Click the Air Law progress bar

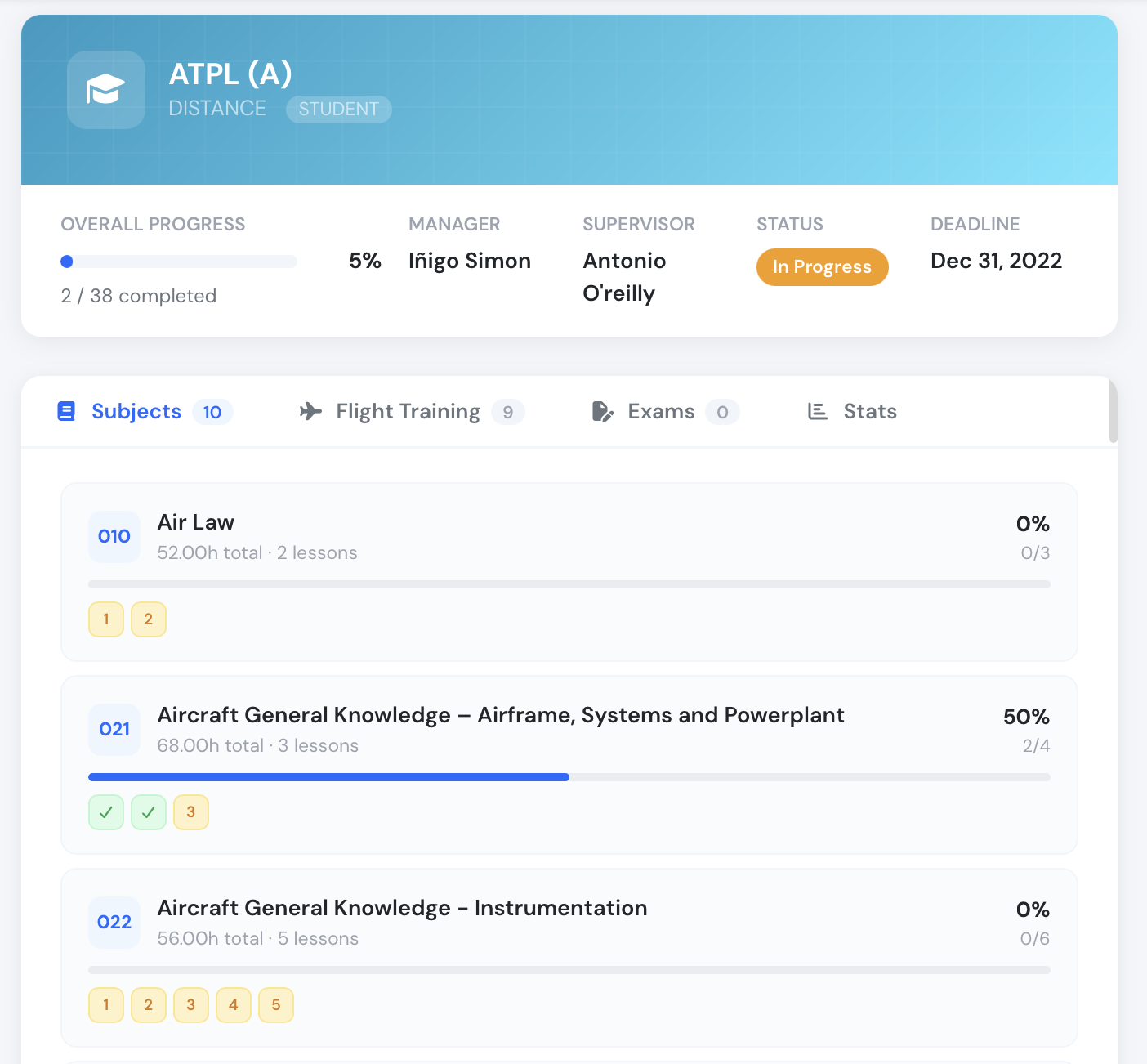pos(569,584)
